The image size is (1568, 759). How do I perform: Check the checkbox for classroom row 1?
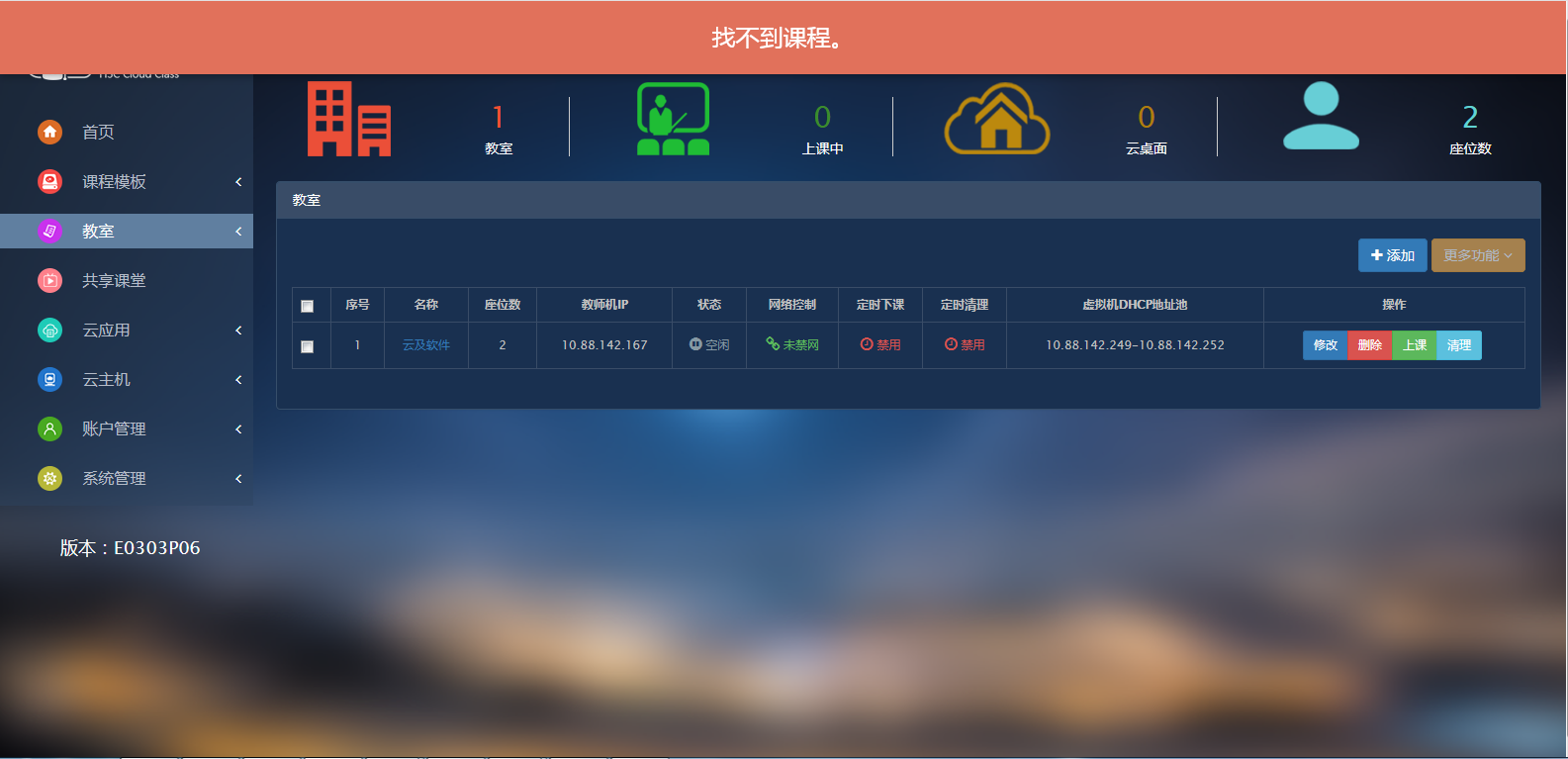tap(308, 346)
